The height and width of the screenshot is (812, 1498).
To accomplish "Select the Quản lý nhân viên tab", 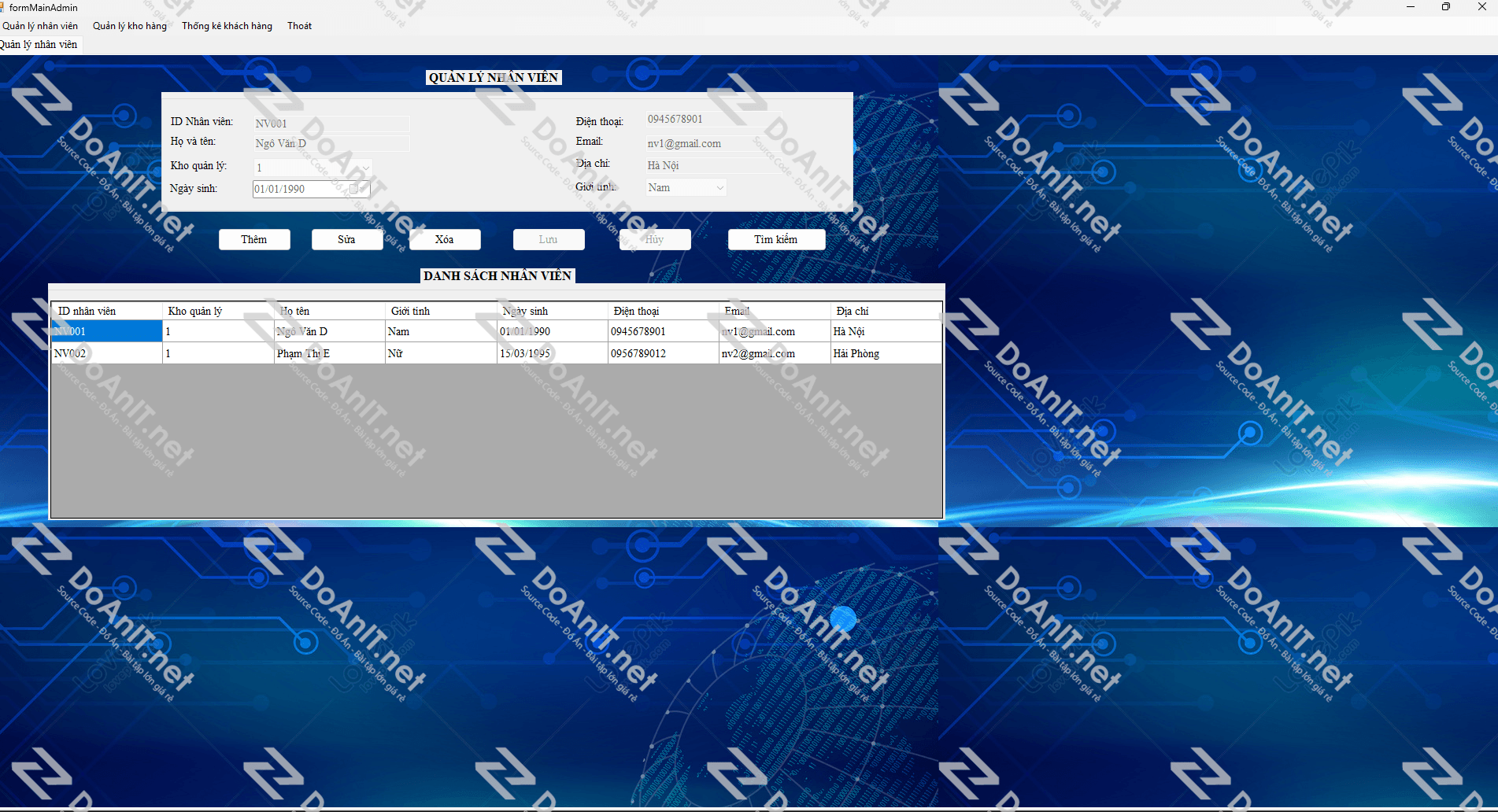I will (x=39, y=45).
